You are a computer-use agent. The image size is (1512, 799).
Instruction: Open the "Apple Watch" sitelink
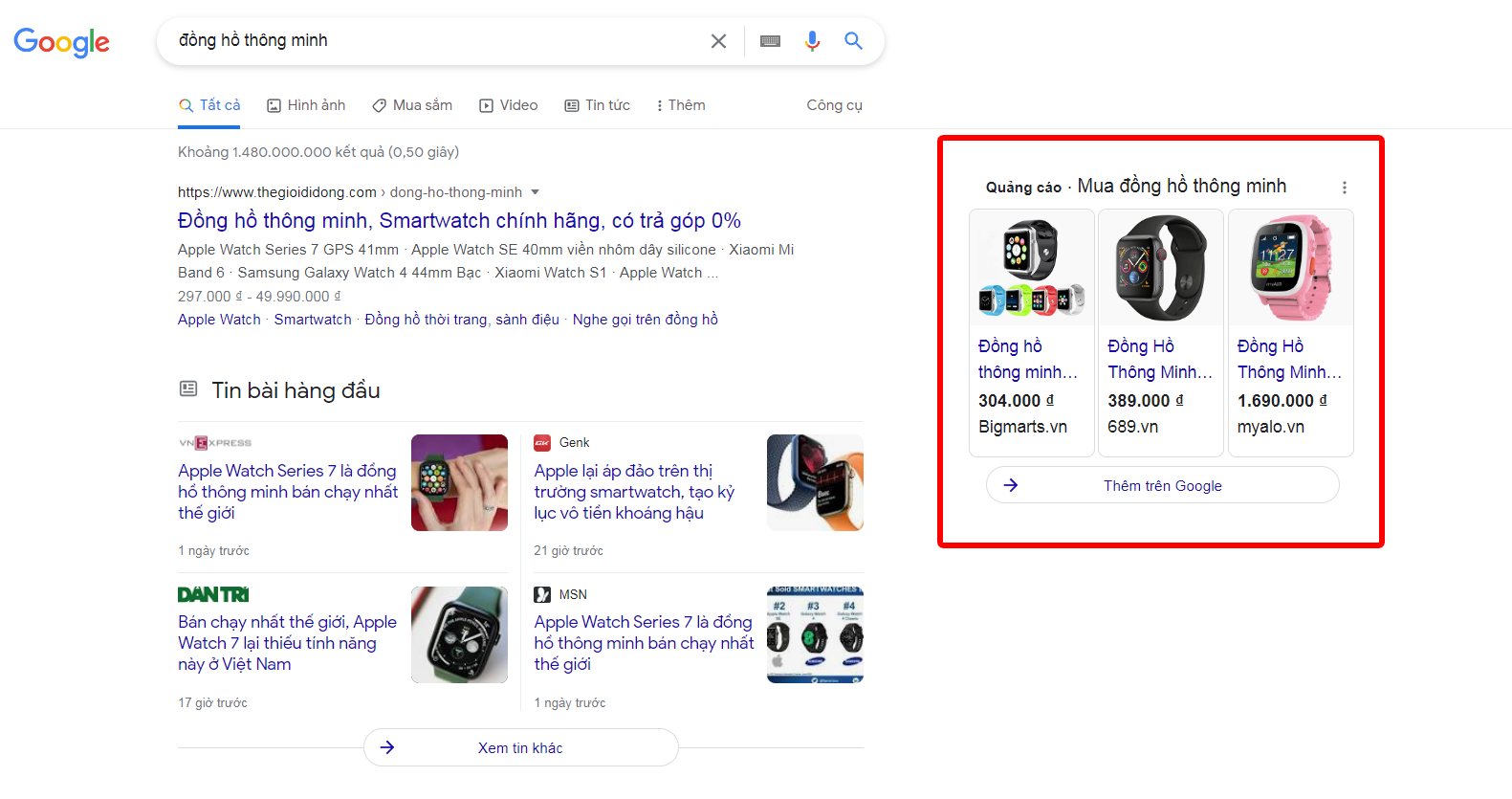pos(219,320)
